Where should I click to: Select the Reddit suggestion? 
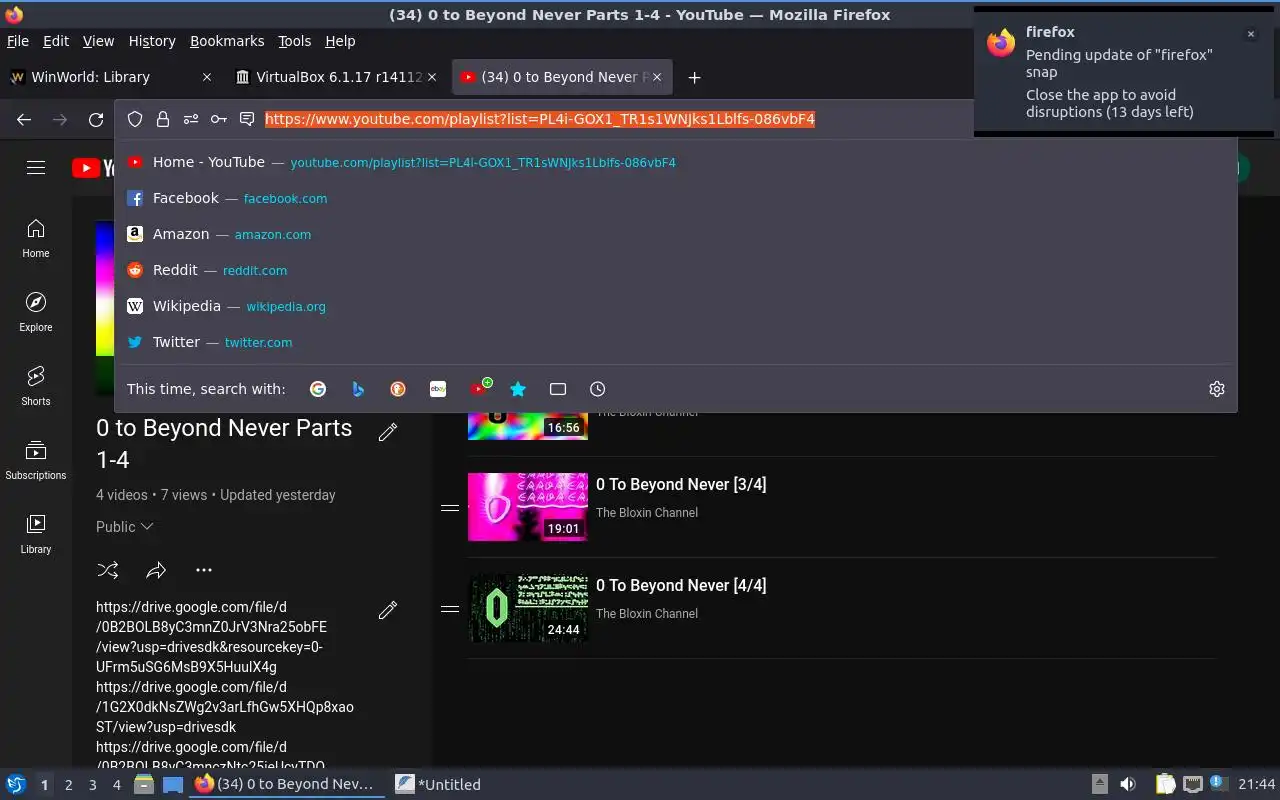coord(676,270)
